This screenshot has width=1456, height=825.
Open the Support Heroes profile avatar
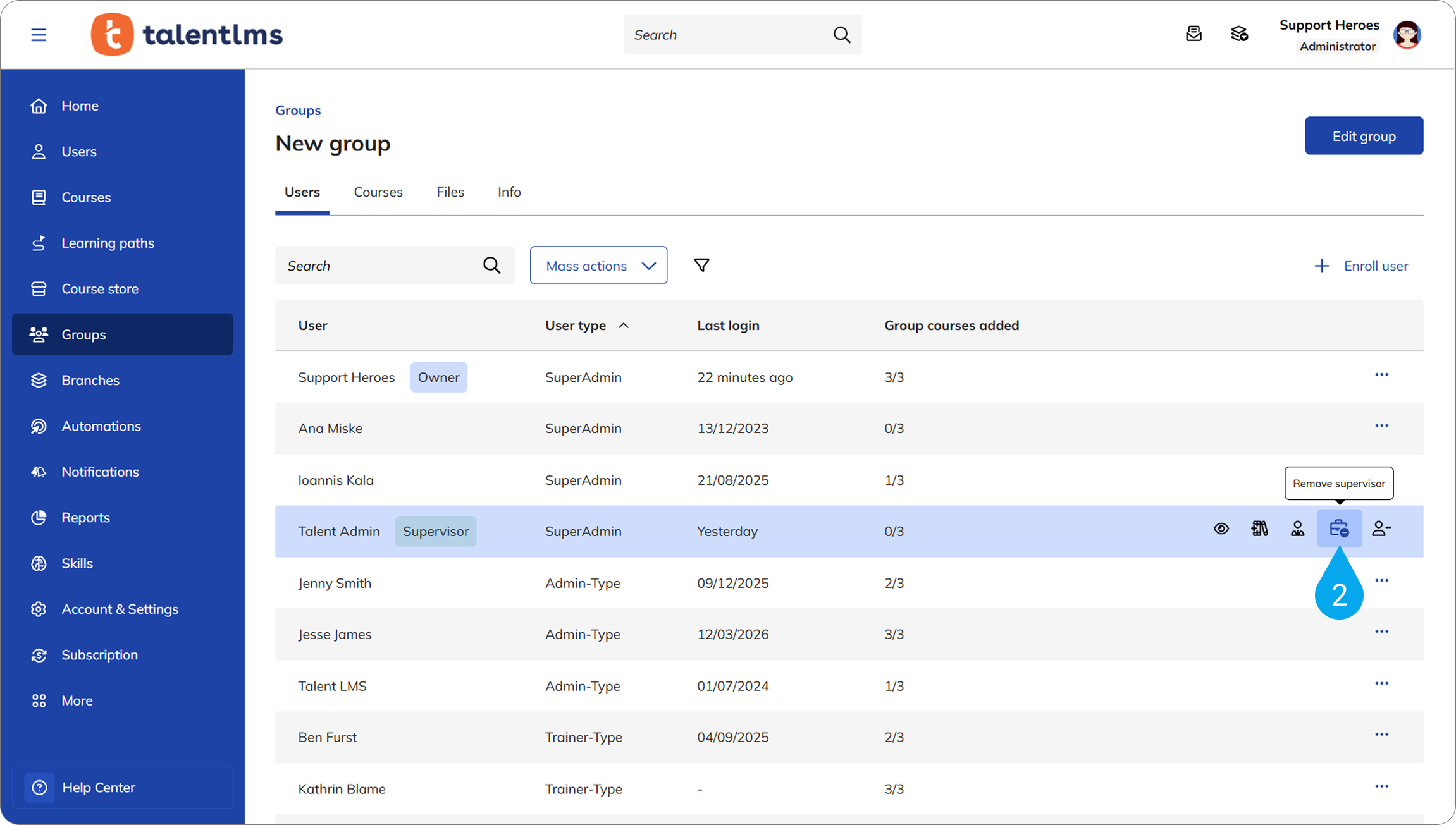point(1407,35)
